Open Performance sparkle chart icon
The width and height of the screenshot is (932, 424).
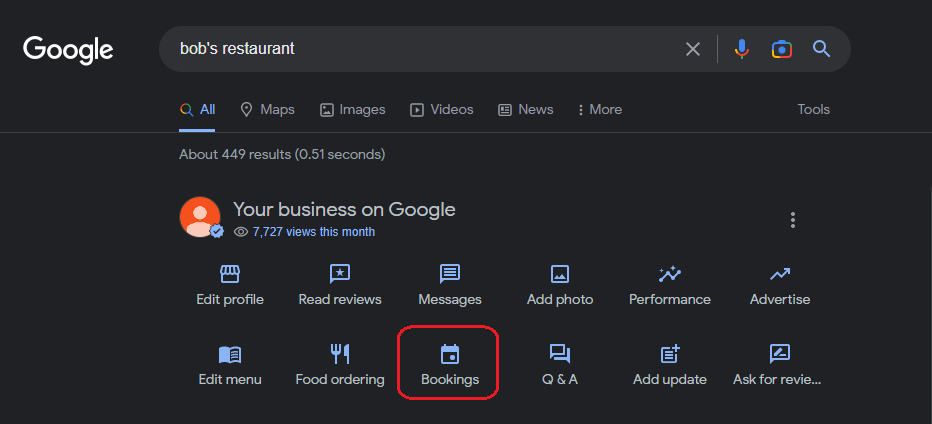670,274
